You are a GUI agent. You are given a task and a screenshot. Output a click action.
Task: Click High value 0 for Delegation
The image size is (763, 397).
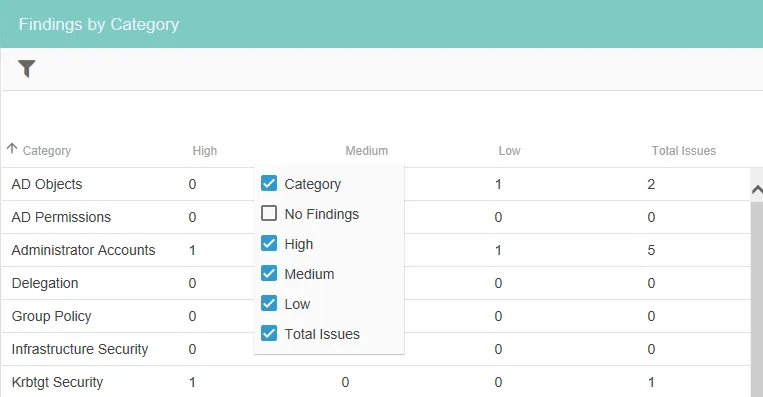(192, 283)
